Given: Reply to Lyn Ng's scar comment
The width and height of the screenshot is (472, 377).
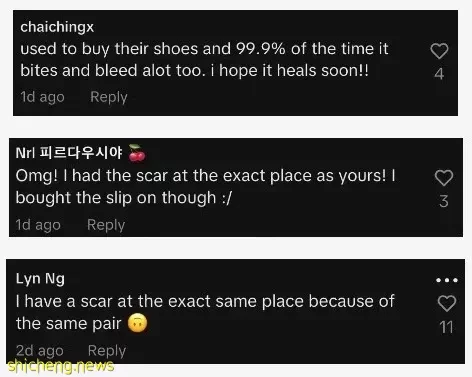Looking at the screenshot, I should [x=107, y=350].
